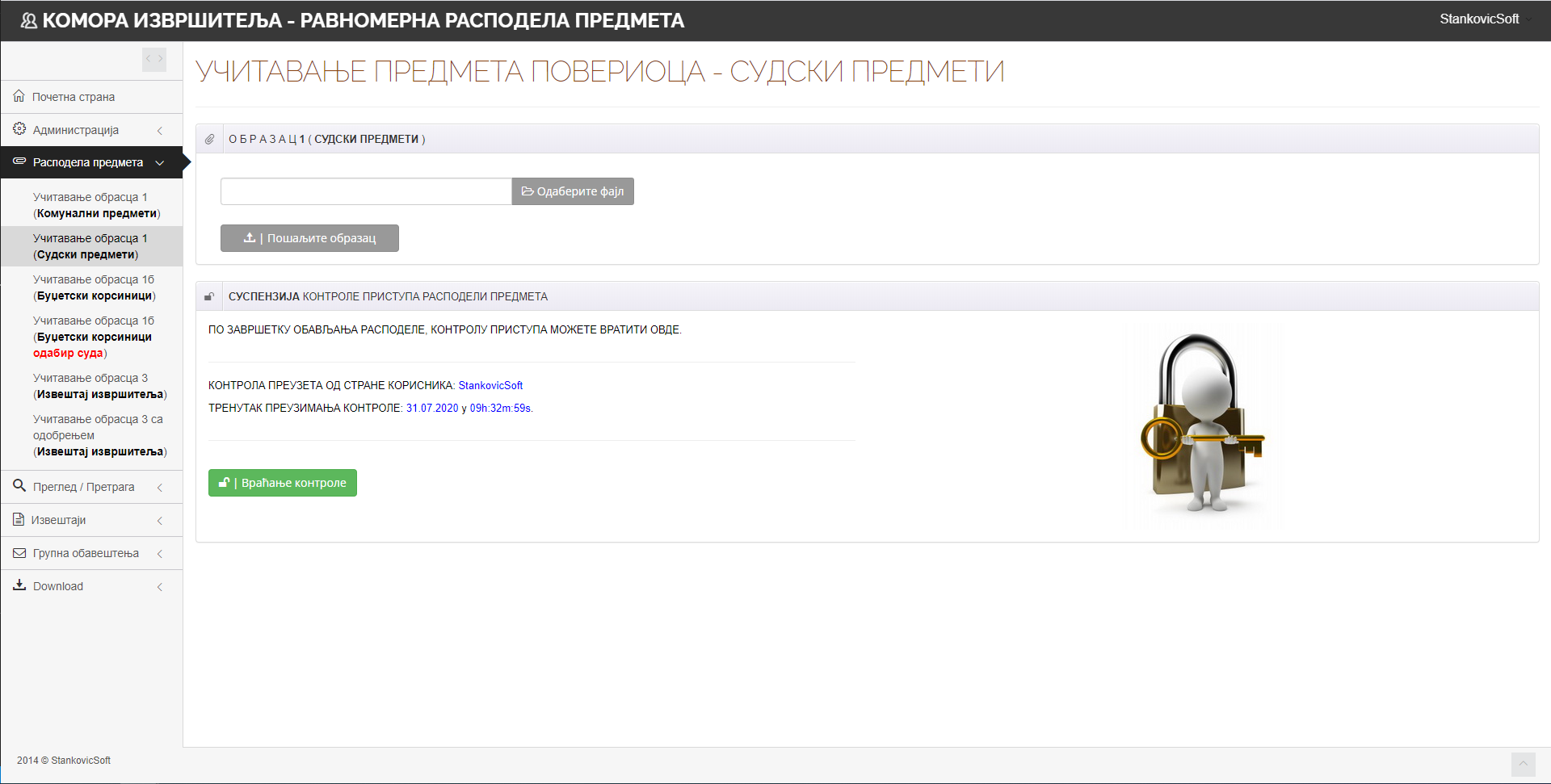Click the Download arrow icon in sidebar
Screen dimensions: 1551x784
click(x=19, y=585)
